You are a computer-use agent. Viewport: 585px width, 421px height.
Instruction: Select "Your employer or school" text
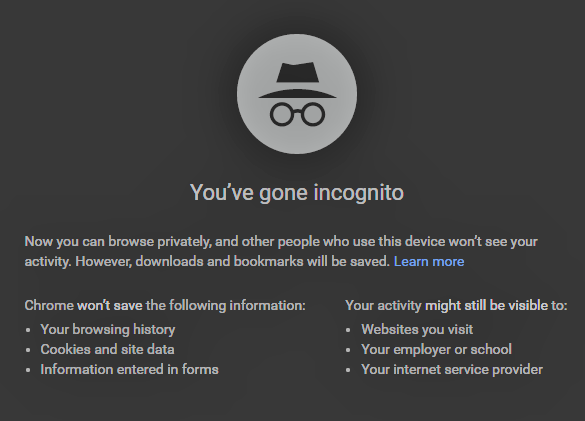tap(437, 349)
